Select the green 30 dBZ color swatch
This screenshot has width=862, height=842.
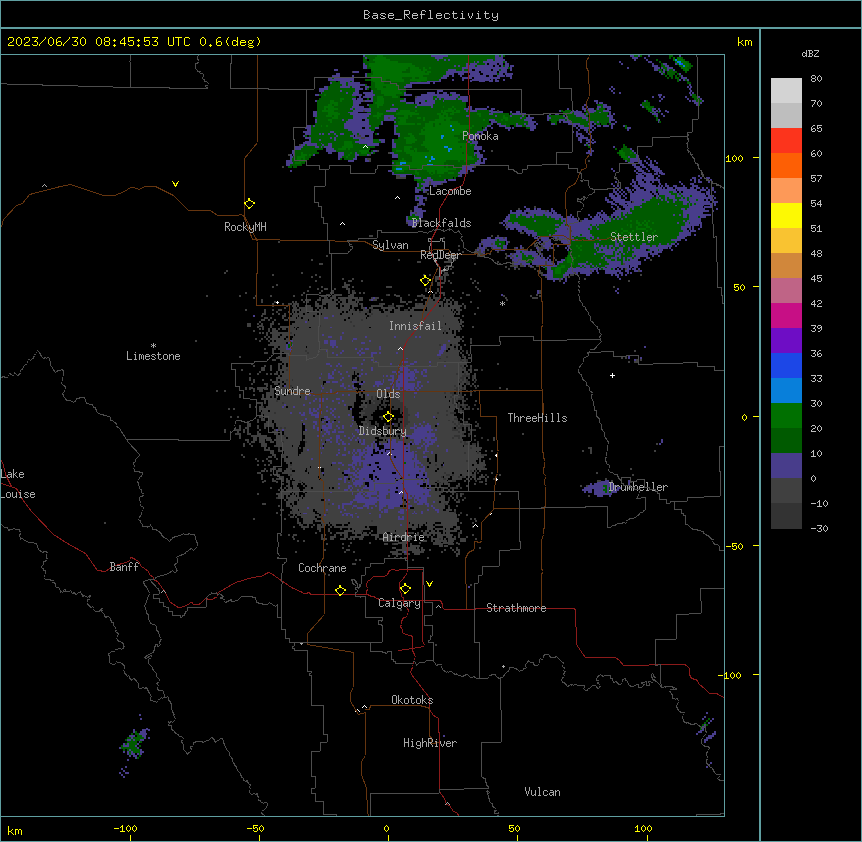coord(786,416)
